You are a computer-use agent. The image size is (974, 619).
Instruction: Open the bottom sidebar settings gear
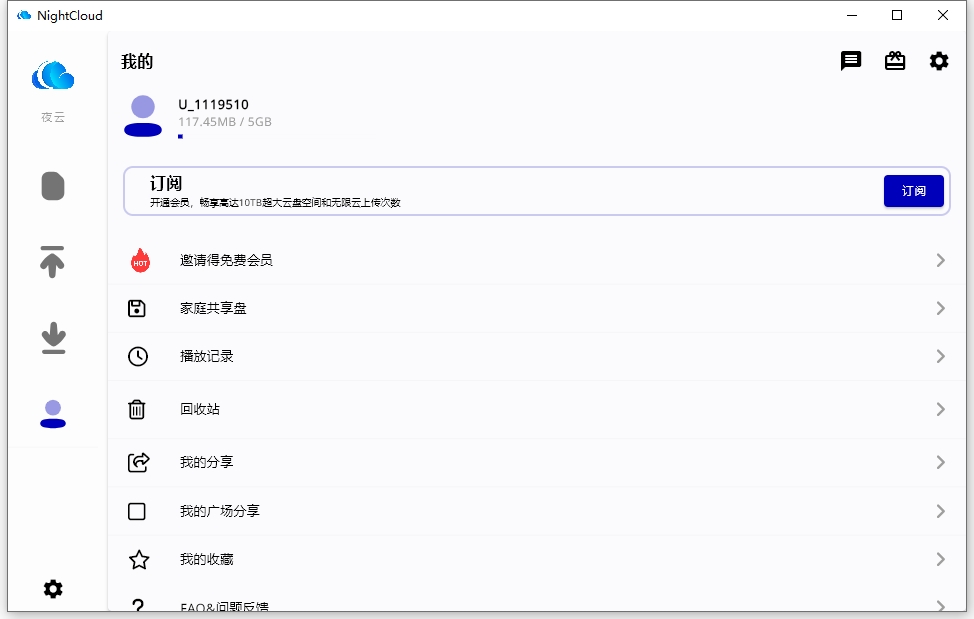[52, 589]
